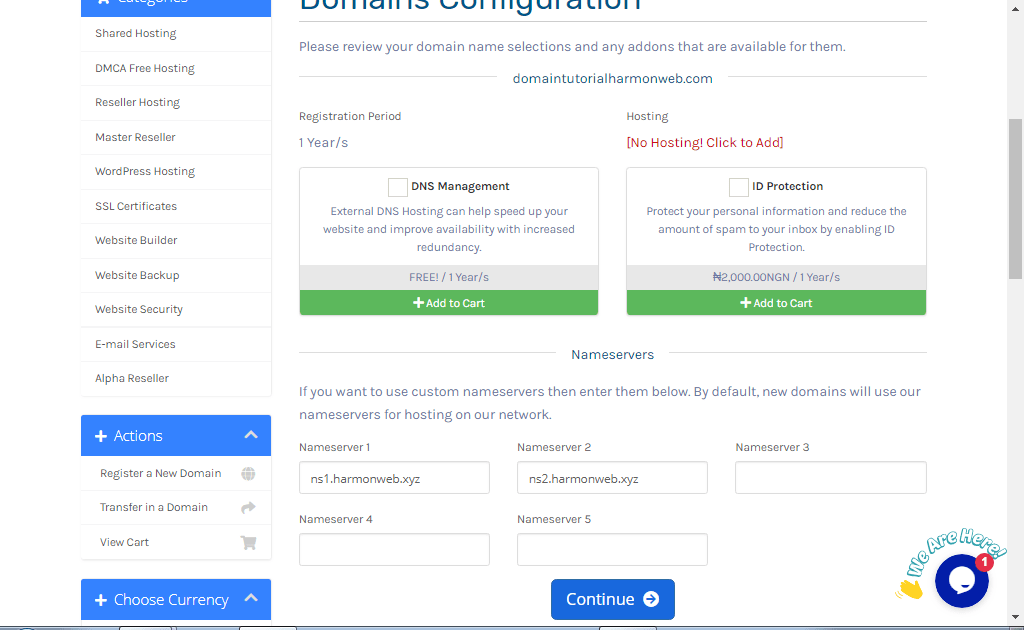This screenshot has width=1024, height=630.
Task: Click the plus icon on the Actions panel
Action: 100,435
